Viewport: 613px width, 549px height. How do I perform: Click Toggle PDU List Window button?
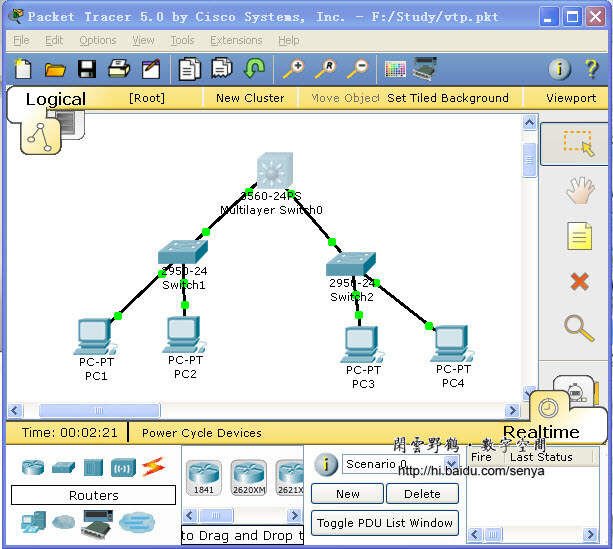pyautogui.click(x=385, y=523)
